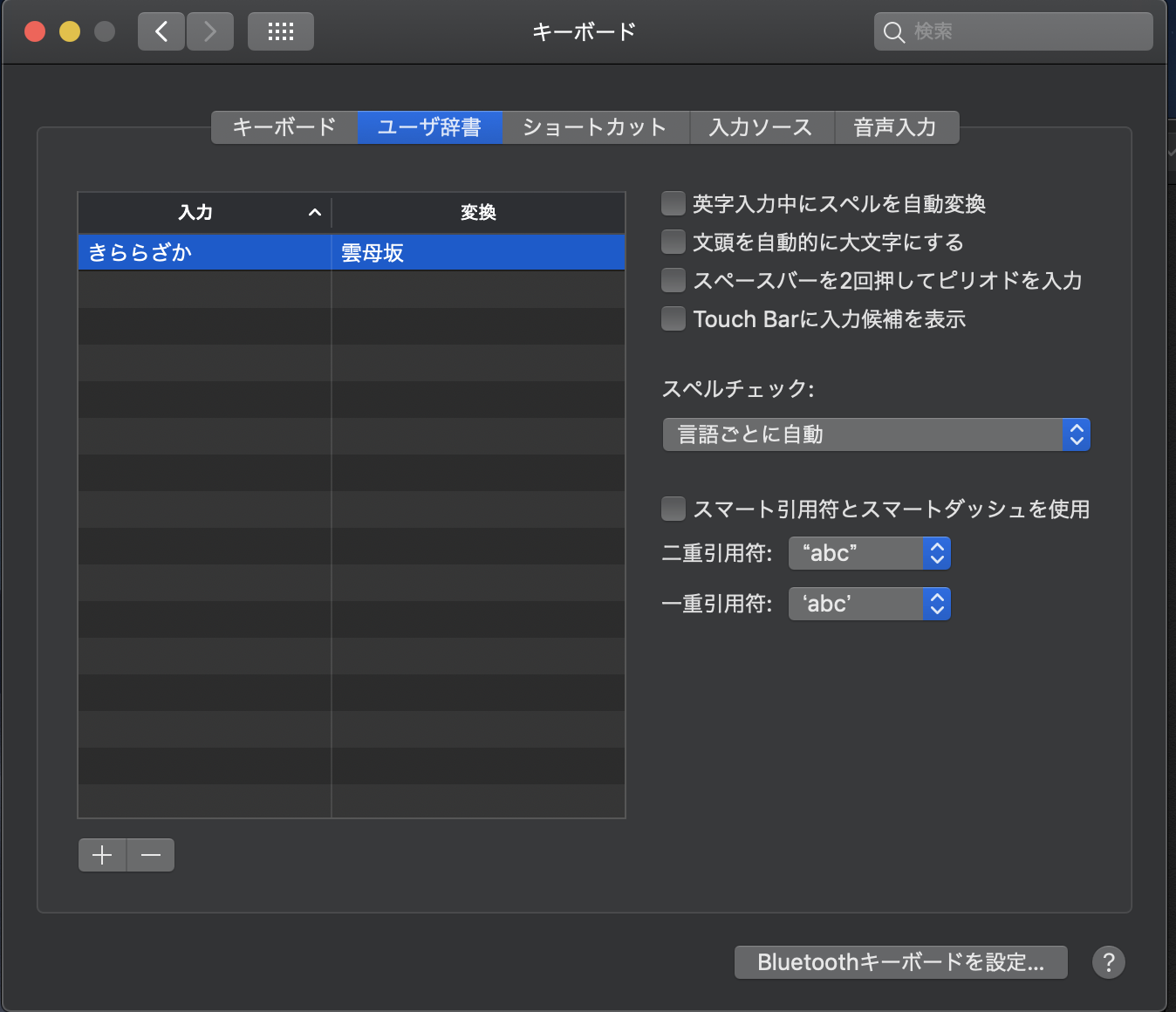Open the 一重引用符 dropdown
Image resolution: width=1176 pixels, height=1012 pixels.
[x=869, y=604]
